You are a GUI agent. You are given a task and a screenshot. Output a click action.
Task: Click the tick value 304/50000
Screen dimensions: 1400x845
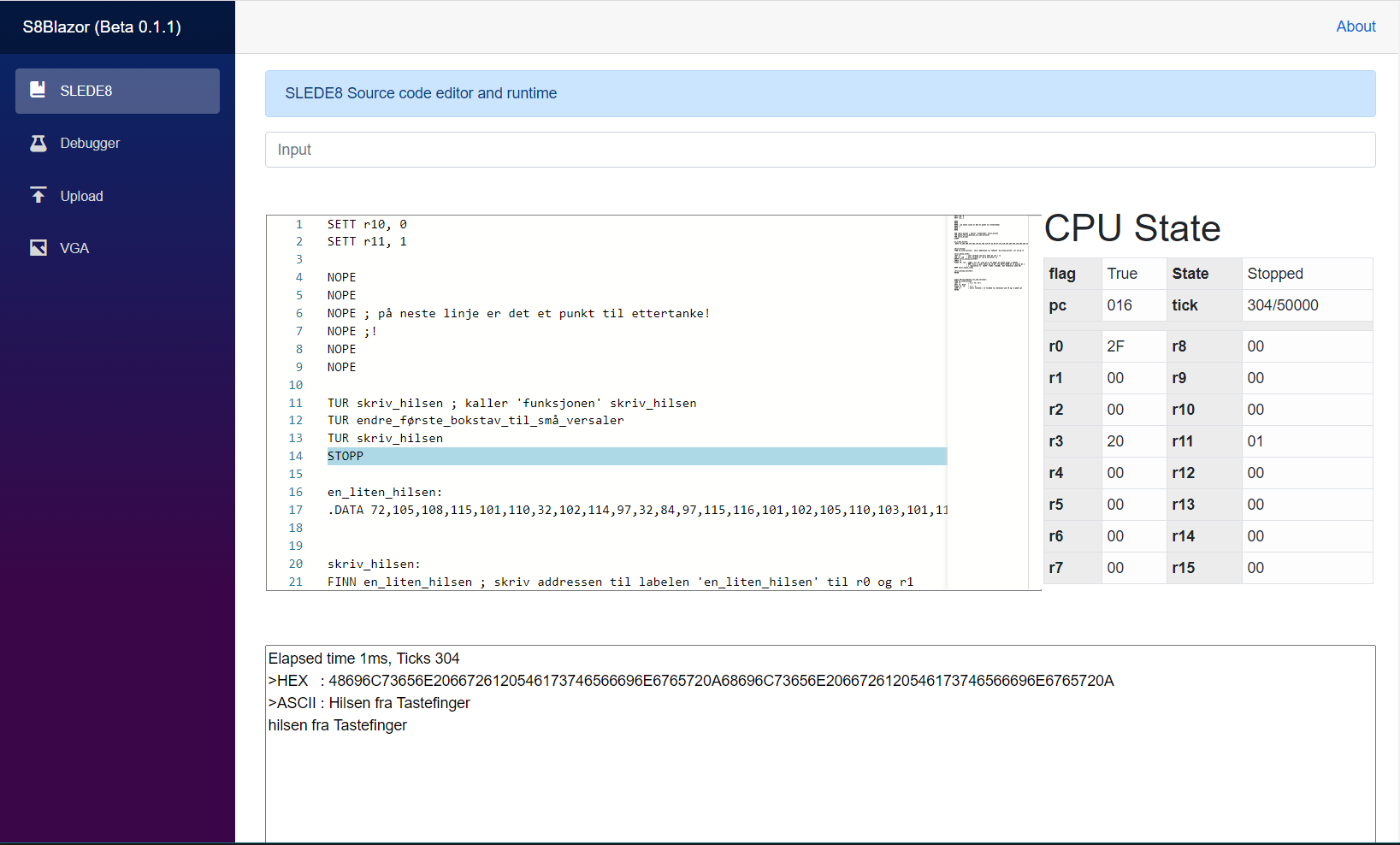1283,305
